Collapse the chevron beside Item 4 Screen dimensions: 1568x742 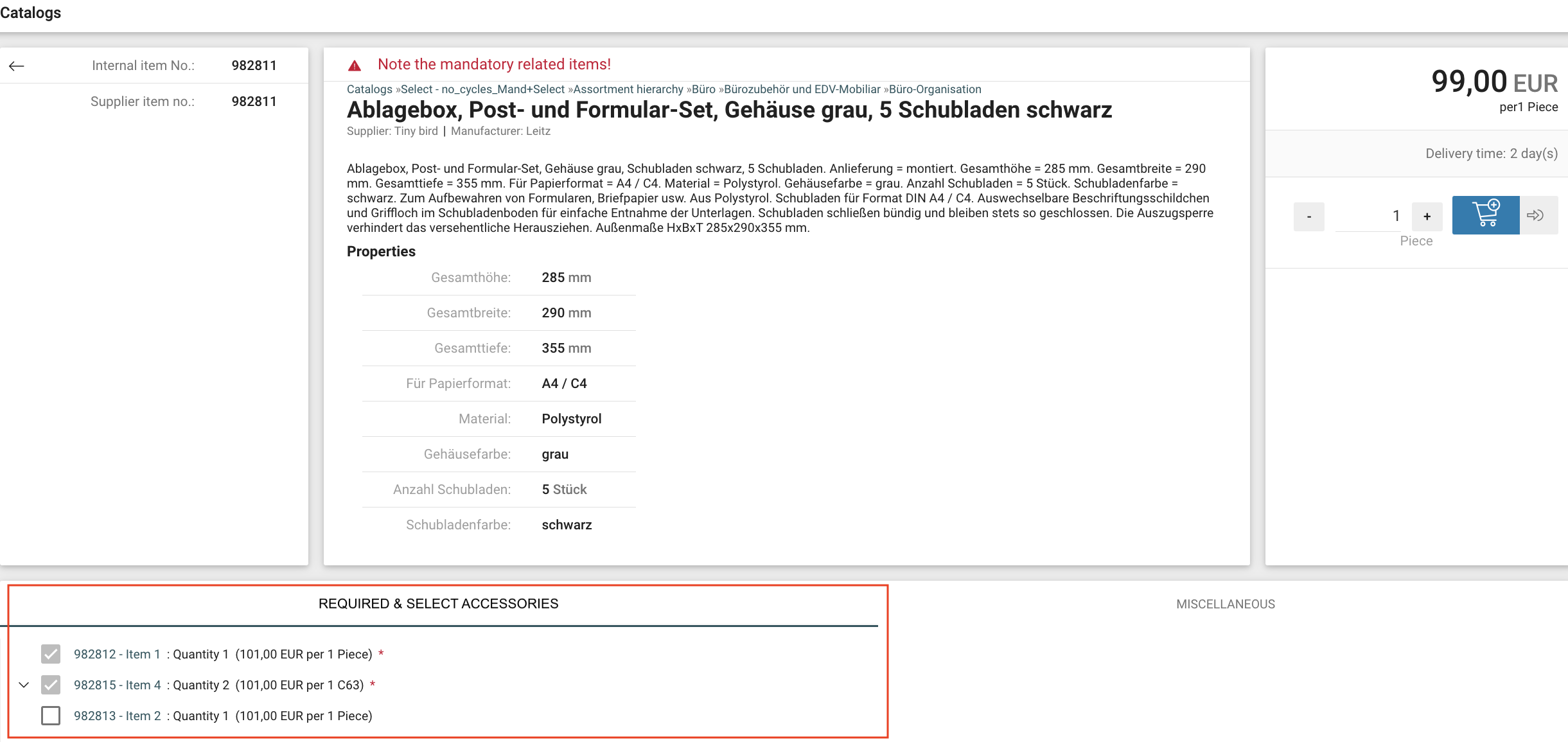click(24, 685)
